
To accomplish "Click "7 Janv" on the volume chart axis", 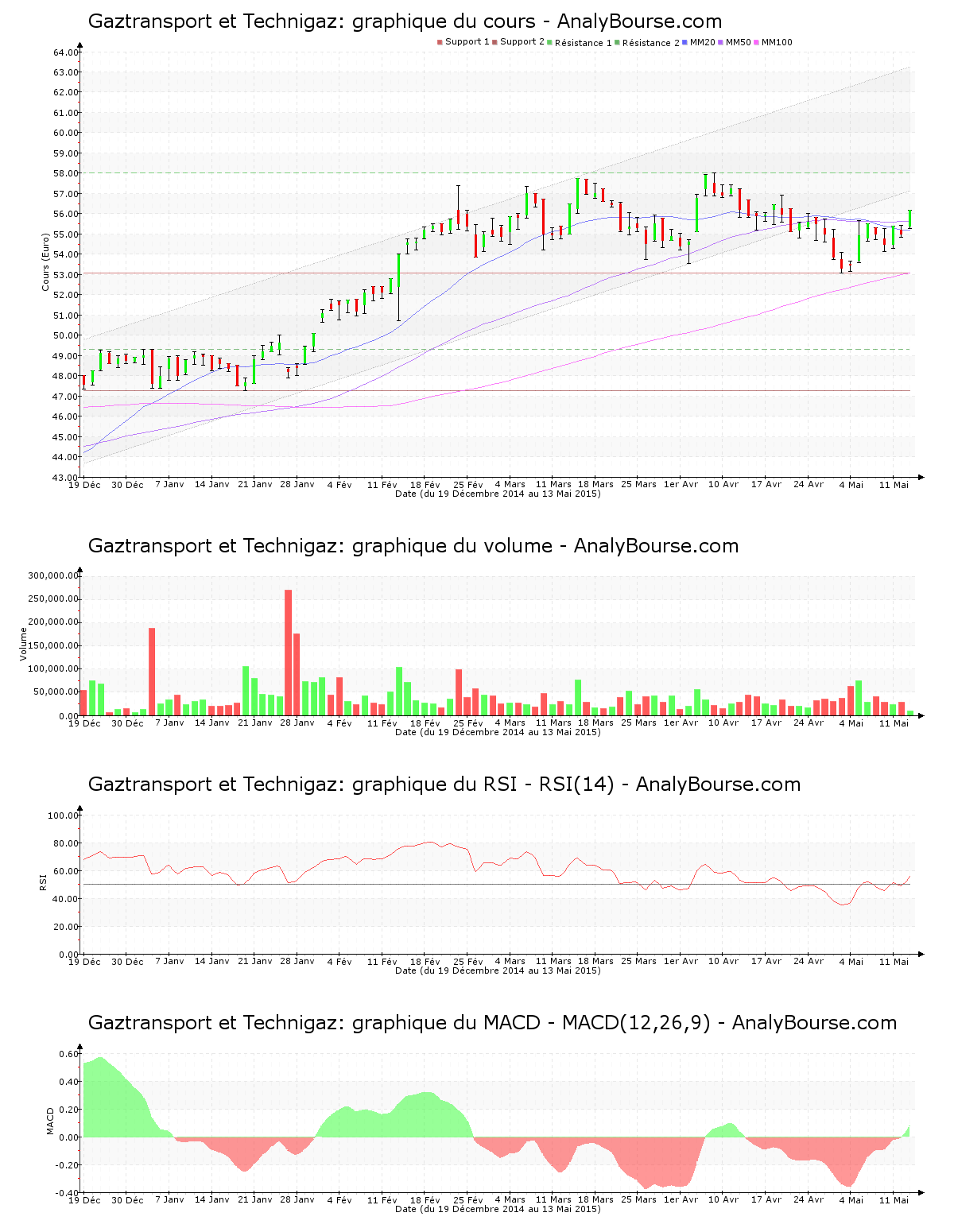I will coord(169,723).
